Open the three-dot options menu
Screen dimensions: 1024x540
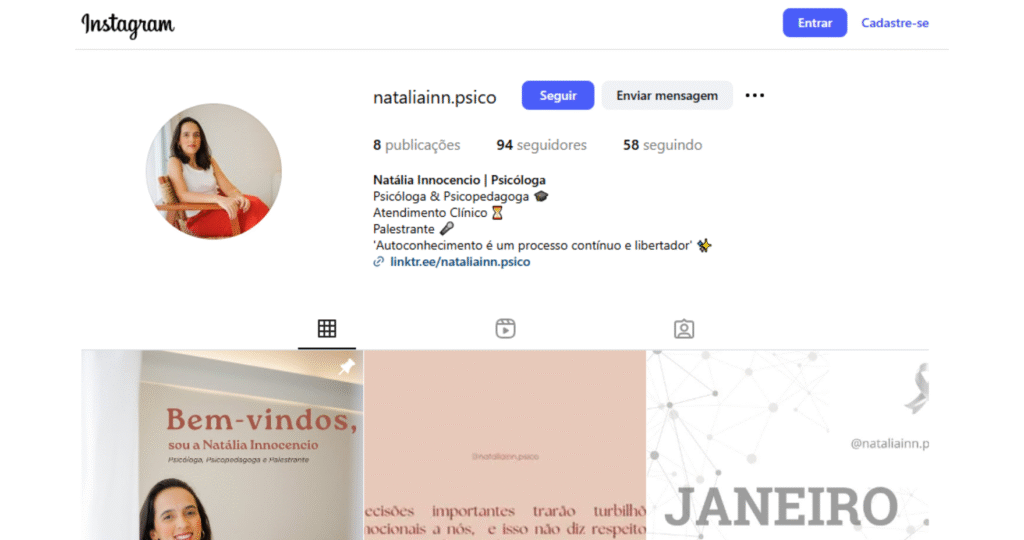pos(754,95)
